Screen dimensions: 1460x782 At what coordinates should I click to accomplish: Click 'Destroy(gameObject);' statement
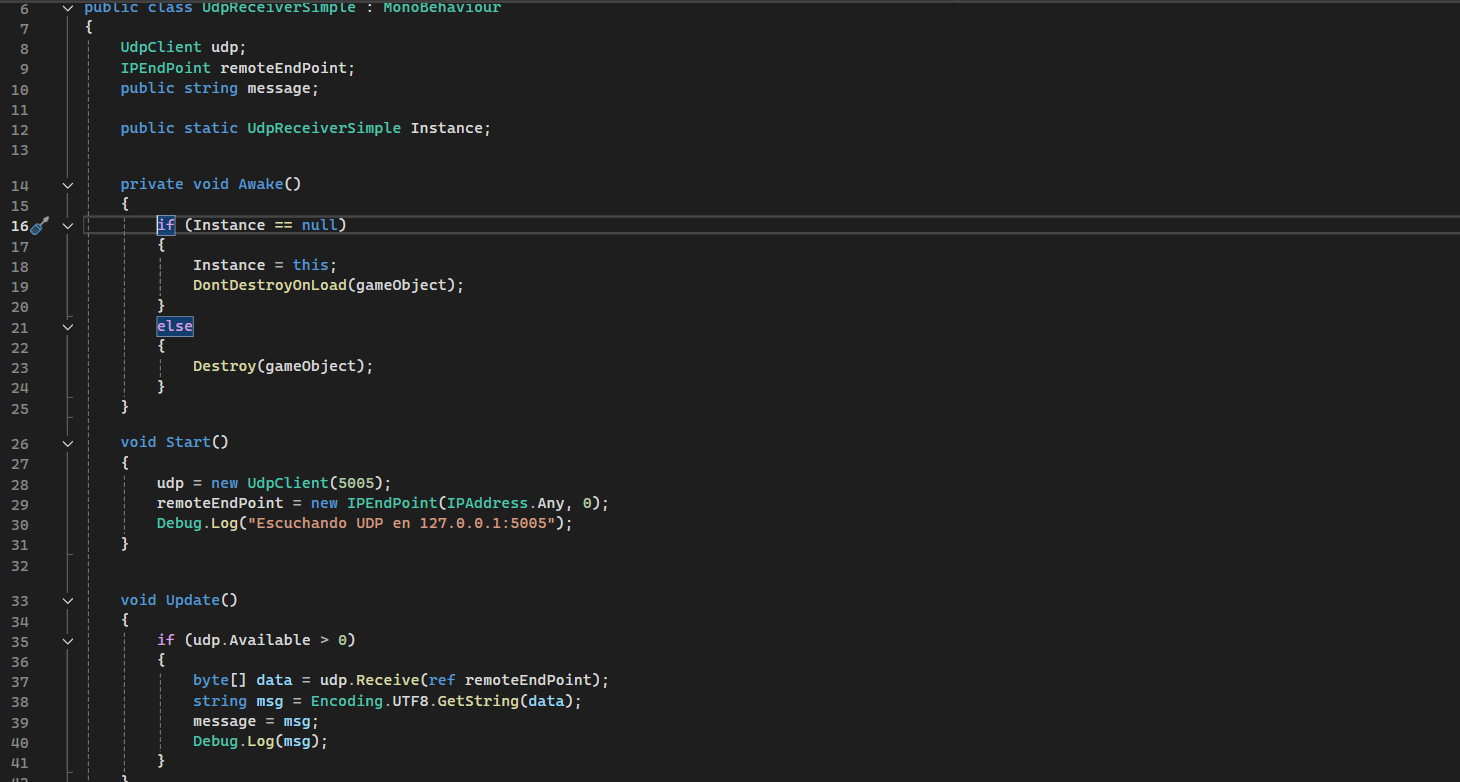pos(283,366)
